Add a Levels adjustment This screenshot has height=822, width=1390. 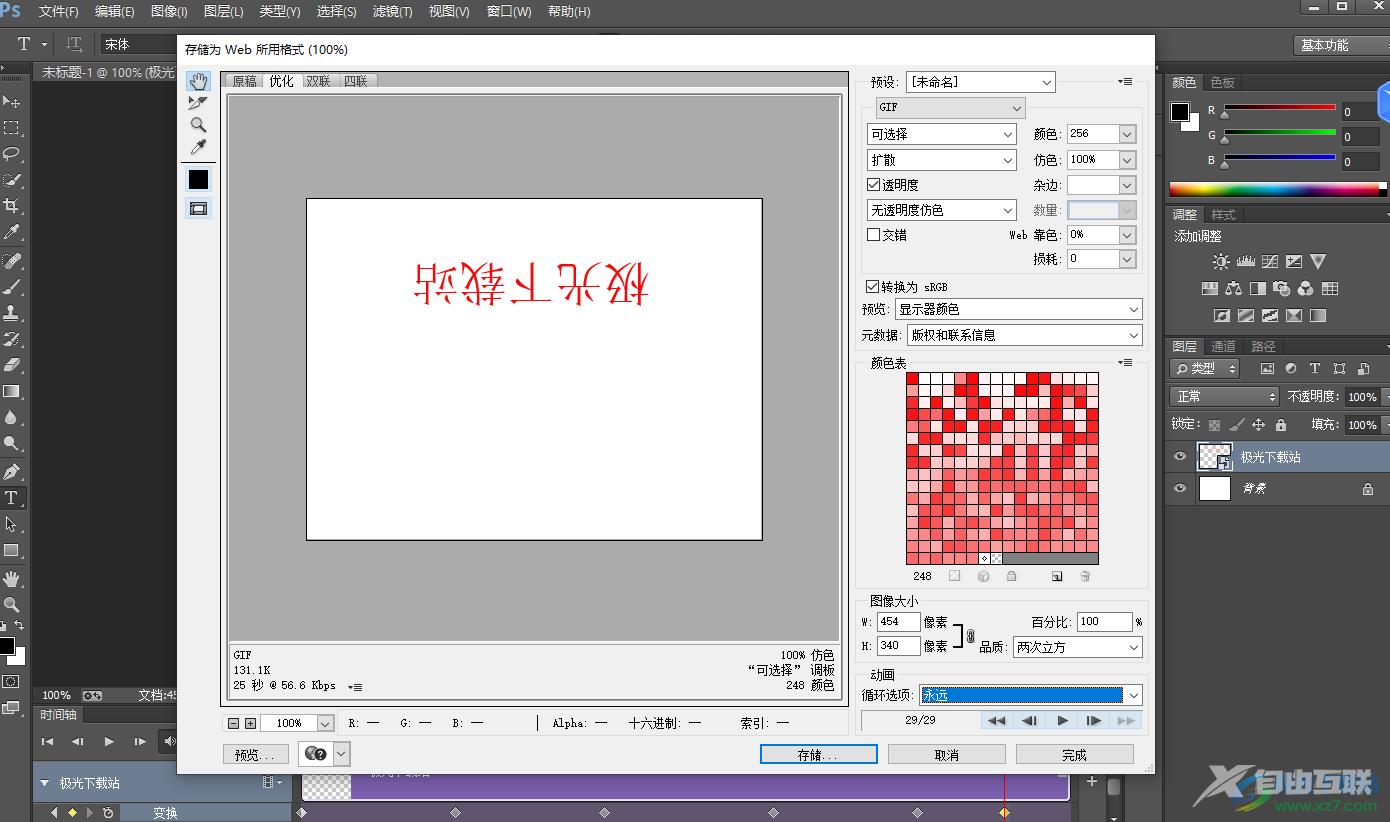[1246, 261]
